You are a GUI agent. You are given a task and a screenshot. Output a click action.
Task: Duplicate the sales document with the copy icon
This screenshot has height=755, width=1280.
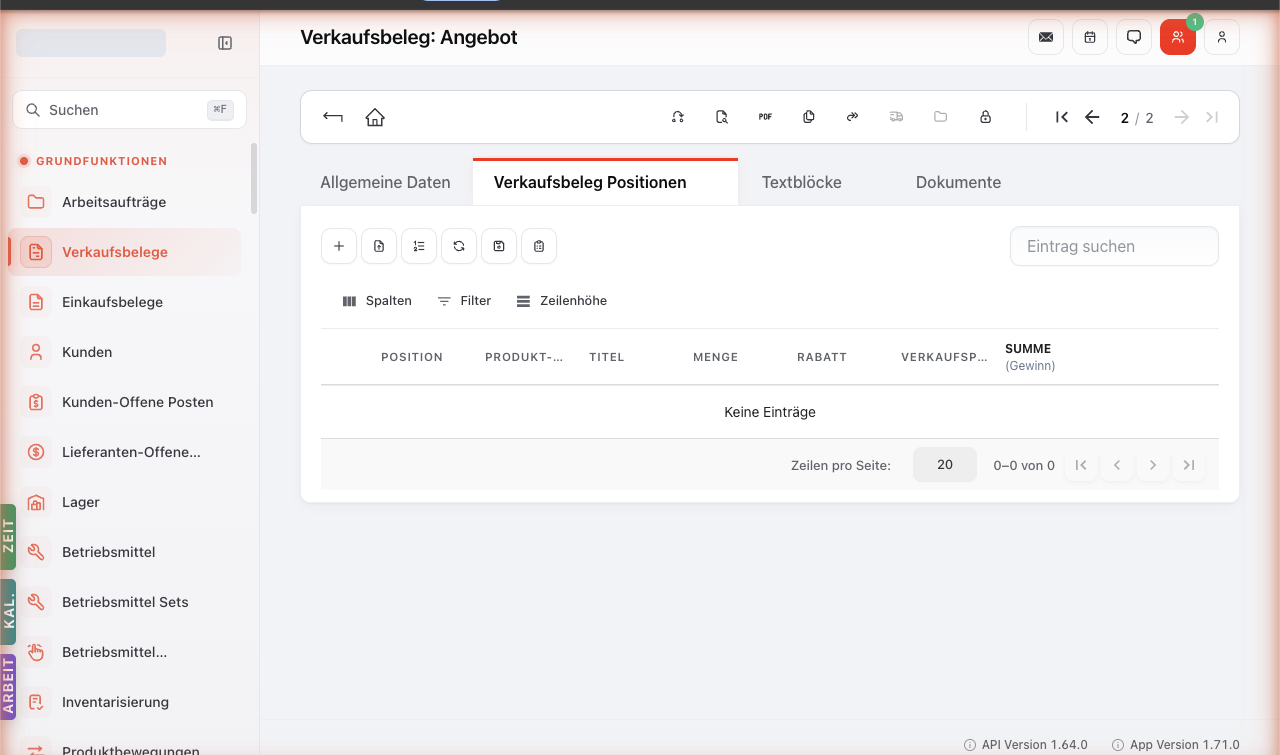[809, 117]
